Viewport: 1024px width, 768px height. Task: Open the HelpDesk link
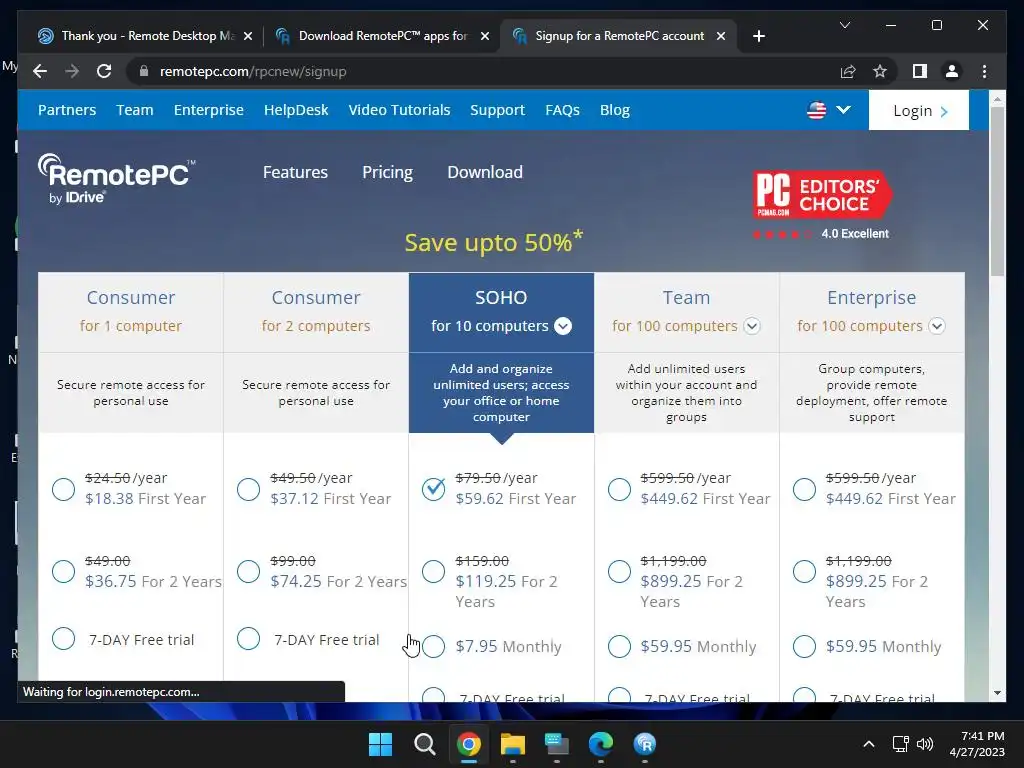[x=296, y=110]
